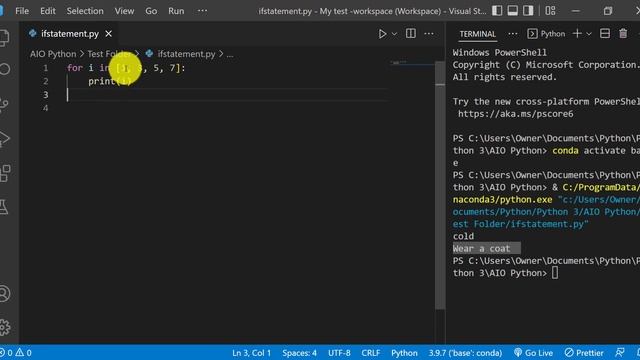The image size is (640, 360).
Task: Open the Go menu
Action: (x=151, y=11)
